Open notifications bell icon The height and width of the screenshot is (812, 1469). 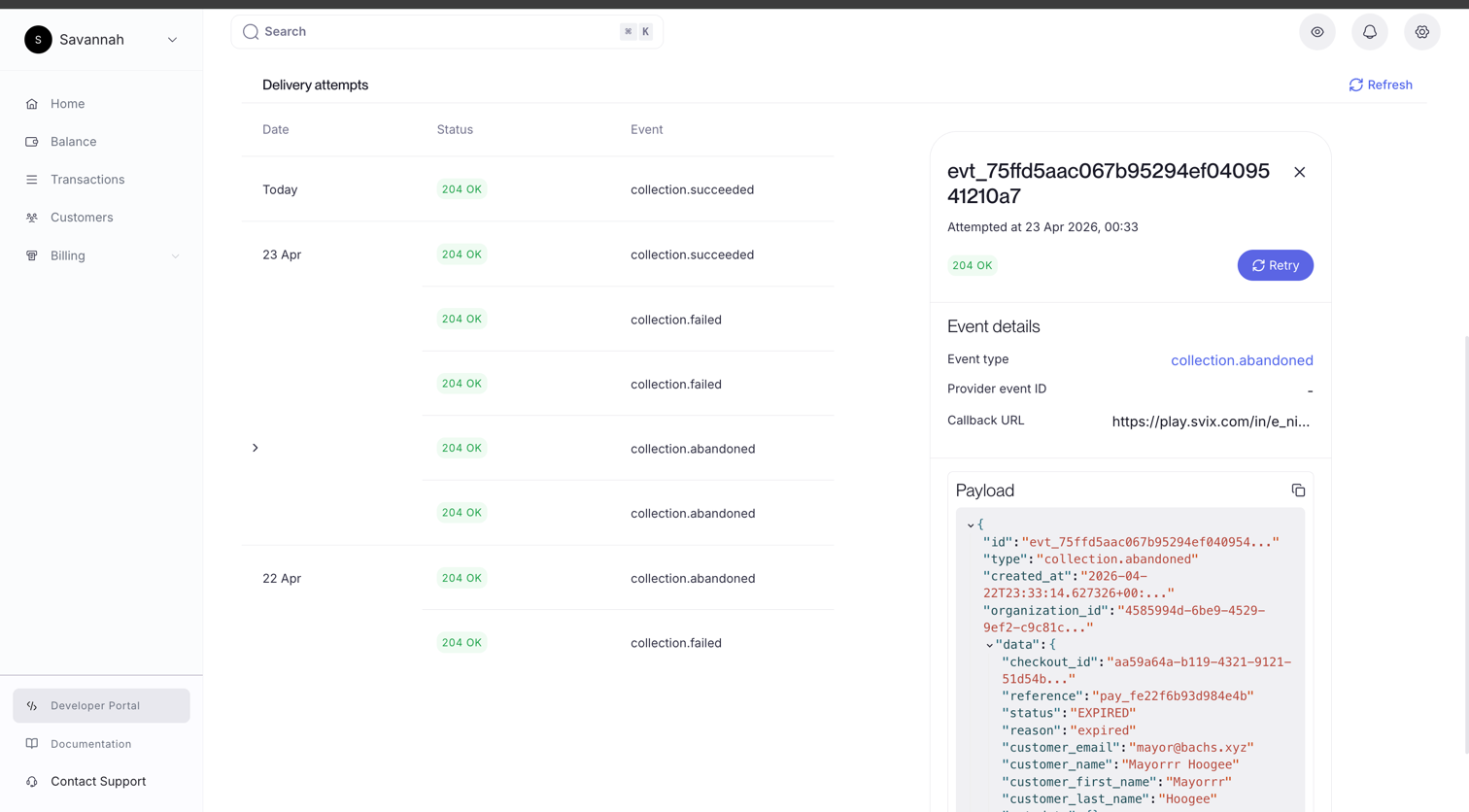pos(1370,32)
